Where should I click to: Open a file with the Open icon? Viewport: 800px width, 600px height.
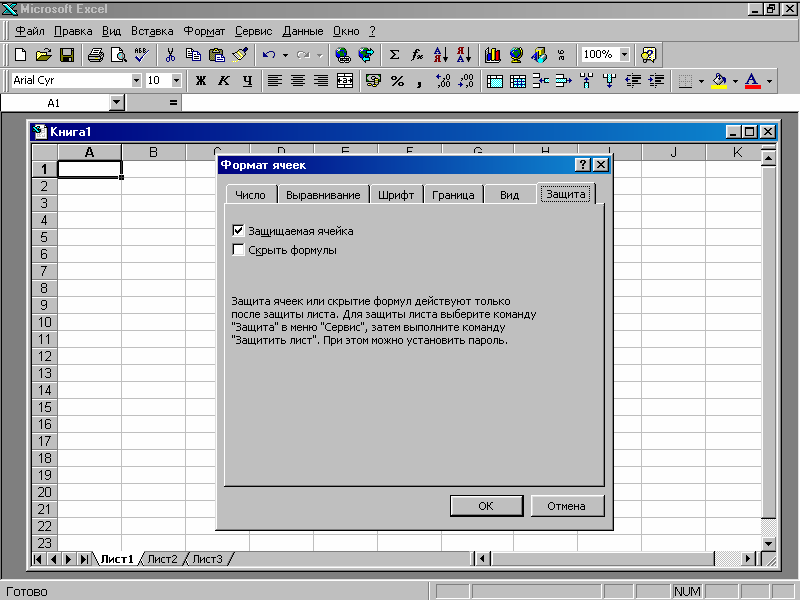(43, 55)
